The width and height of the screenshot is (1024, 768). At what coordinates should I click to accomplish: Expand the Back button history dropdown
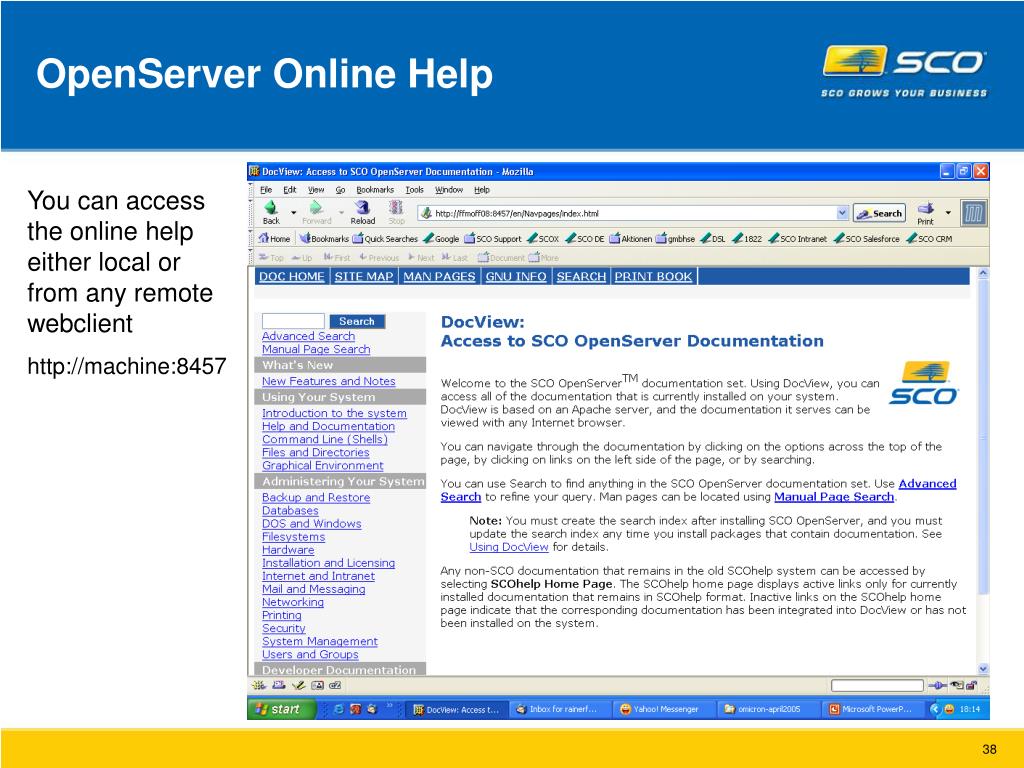tap(293, 212)
